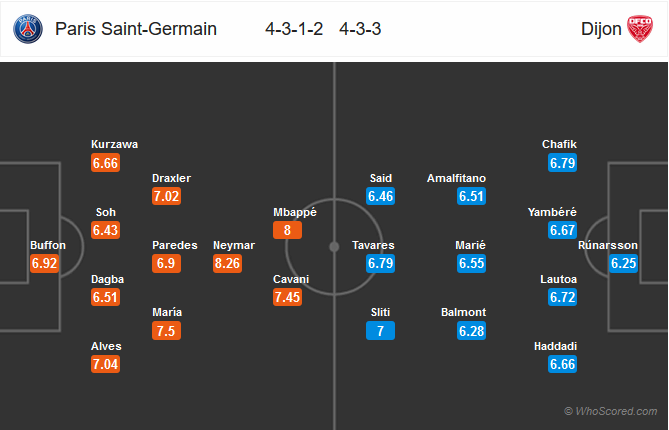Click Cavani's 7.45 rating badge

tap(288, 297)
